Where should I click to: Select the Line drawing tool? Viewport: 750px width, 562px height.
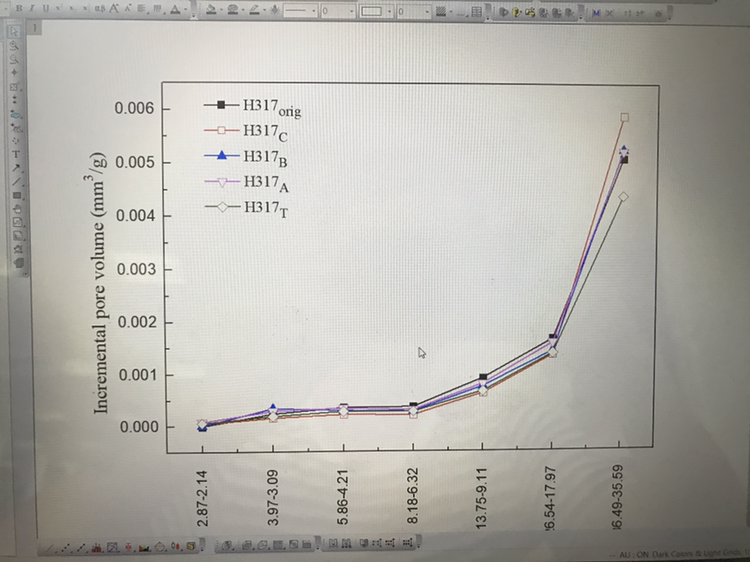pos(17,182)
